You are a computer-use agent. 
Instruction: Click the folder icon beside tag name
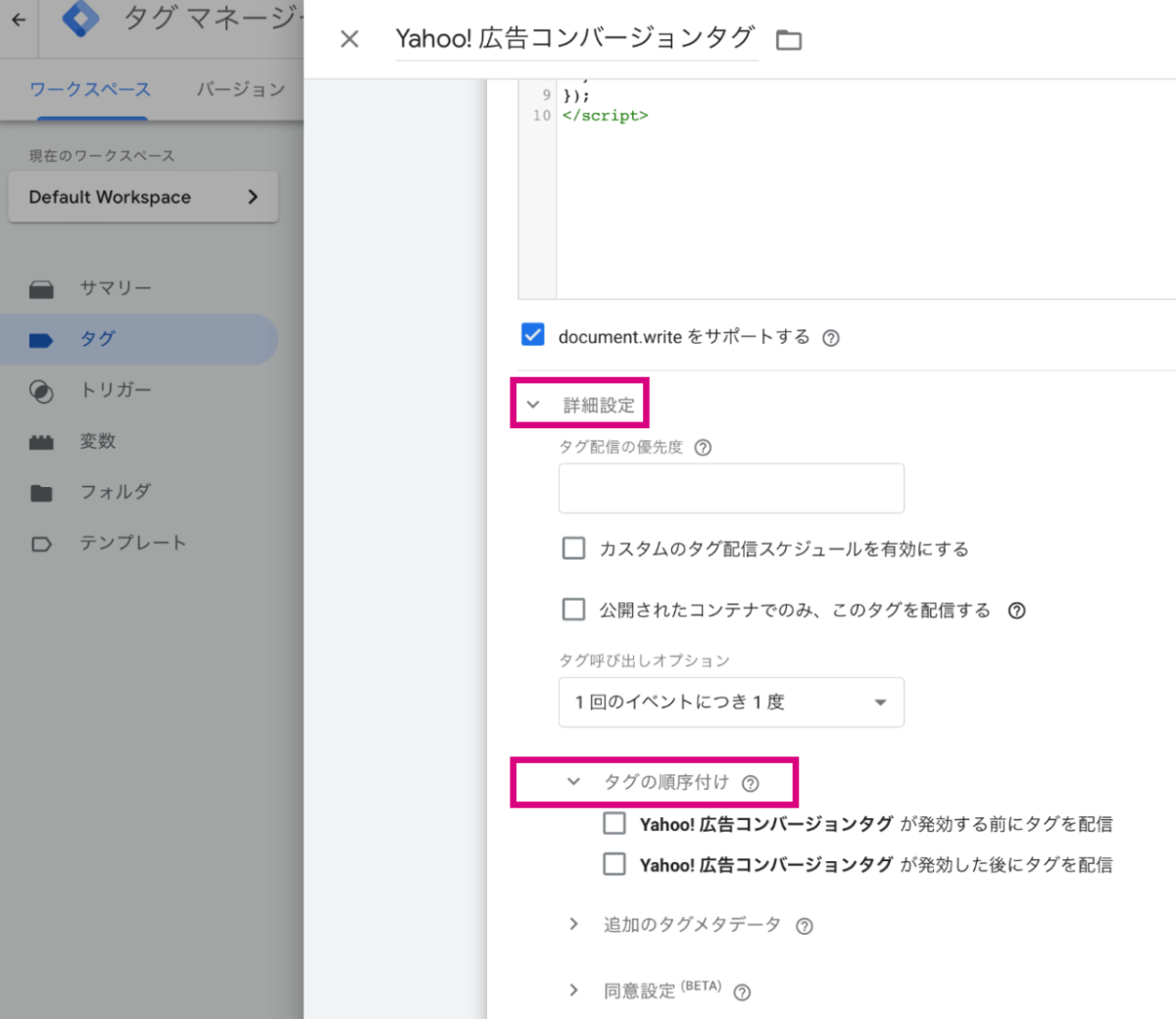[789, 40]
